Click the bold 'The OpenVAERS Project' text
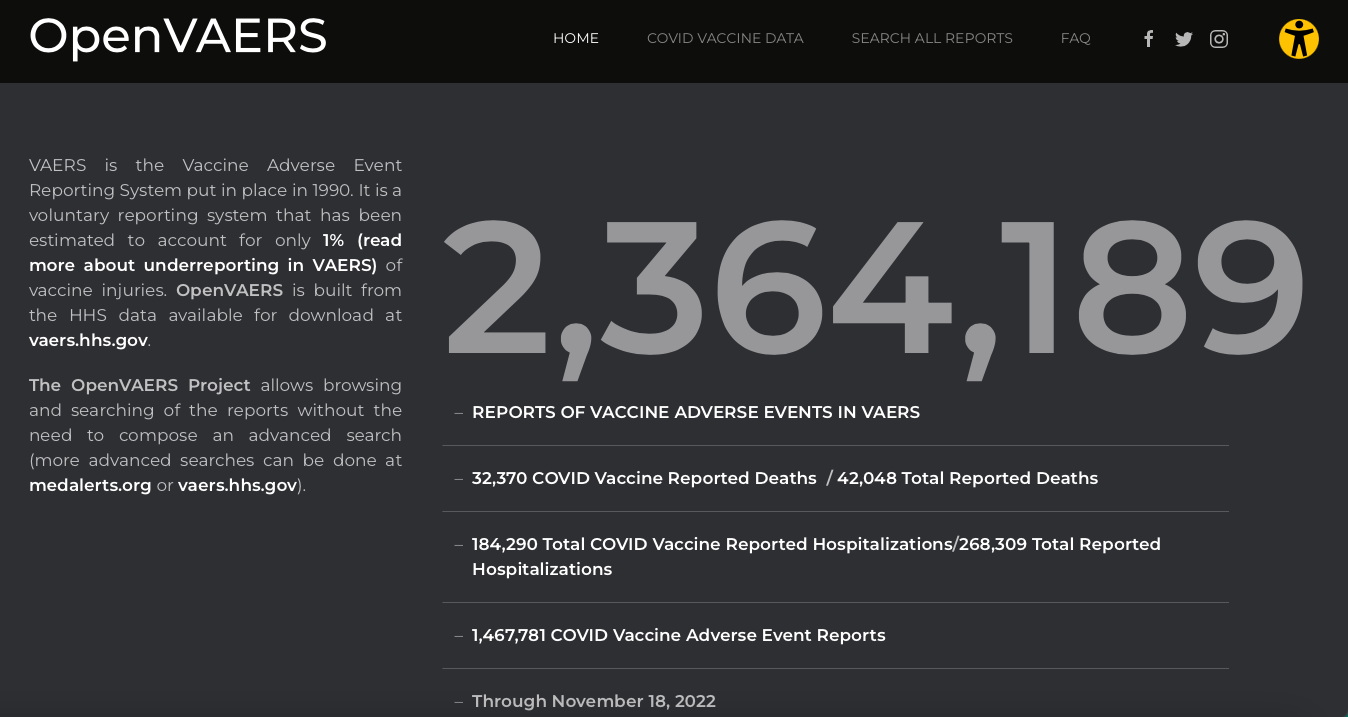Image resolution: width=1348 pixels, height=717 pixels. point(140,385)
